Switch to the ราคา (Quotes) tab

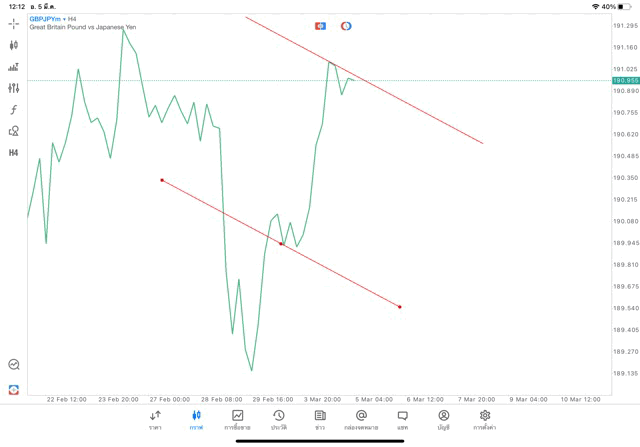155,420
